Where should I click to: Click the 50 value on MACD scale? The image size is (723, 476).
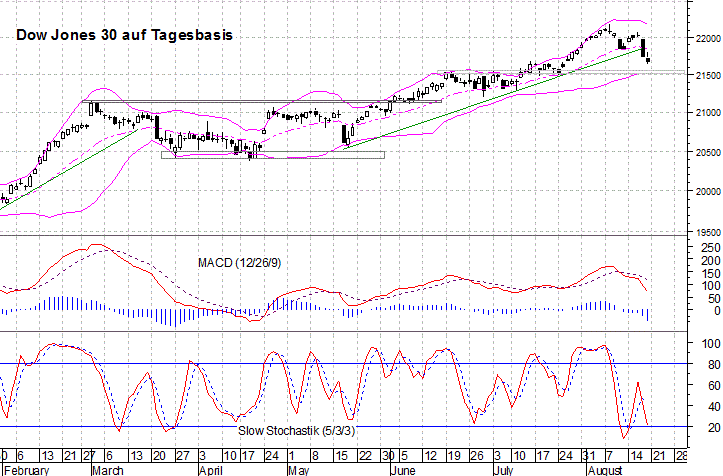(x=714, y=299)
